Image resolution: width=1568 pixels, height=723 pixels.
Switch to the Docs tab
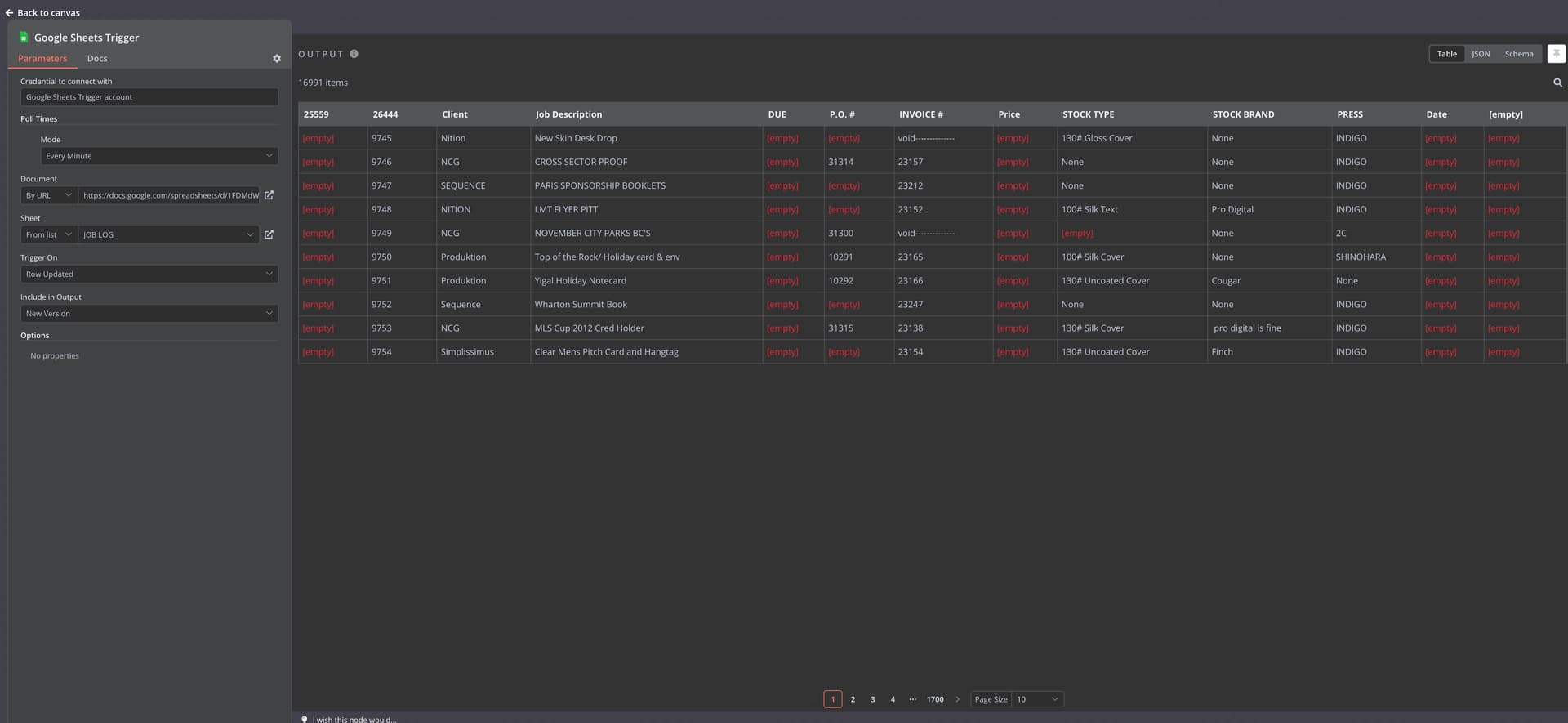[97, 59]
